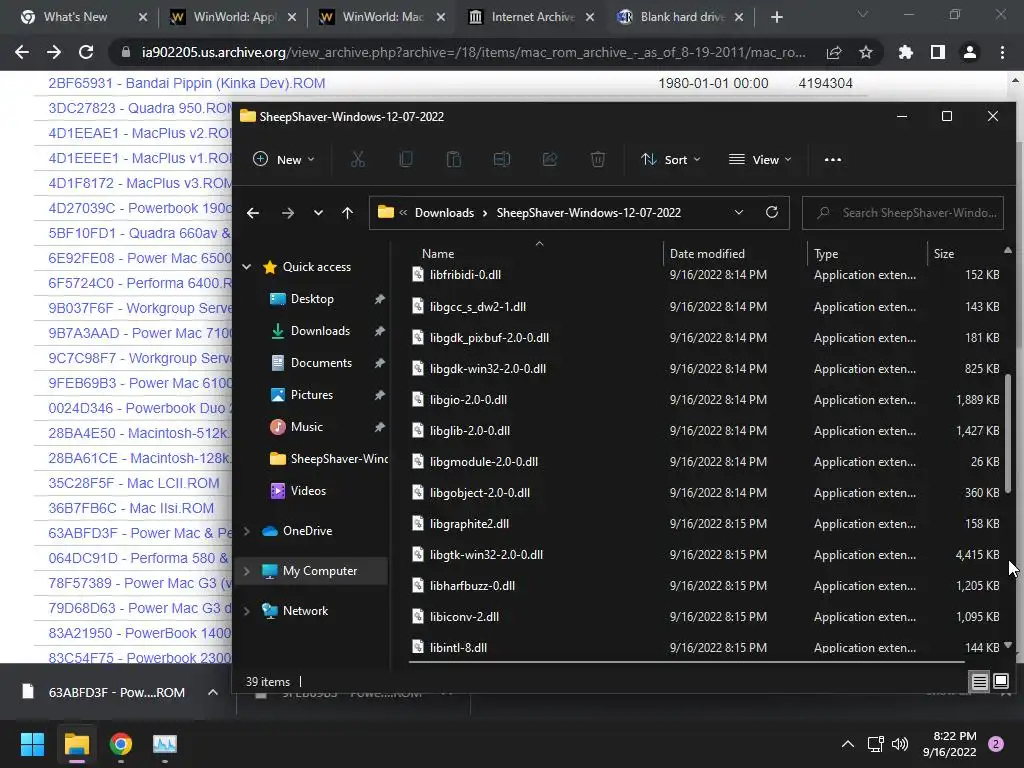The width and height of the screenshot is (1024, 768).
Task: Open the New item dropdown
Action: 284,159
